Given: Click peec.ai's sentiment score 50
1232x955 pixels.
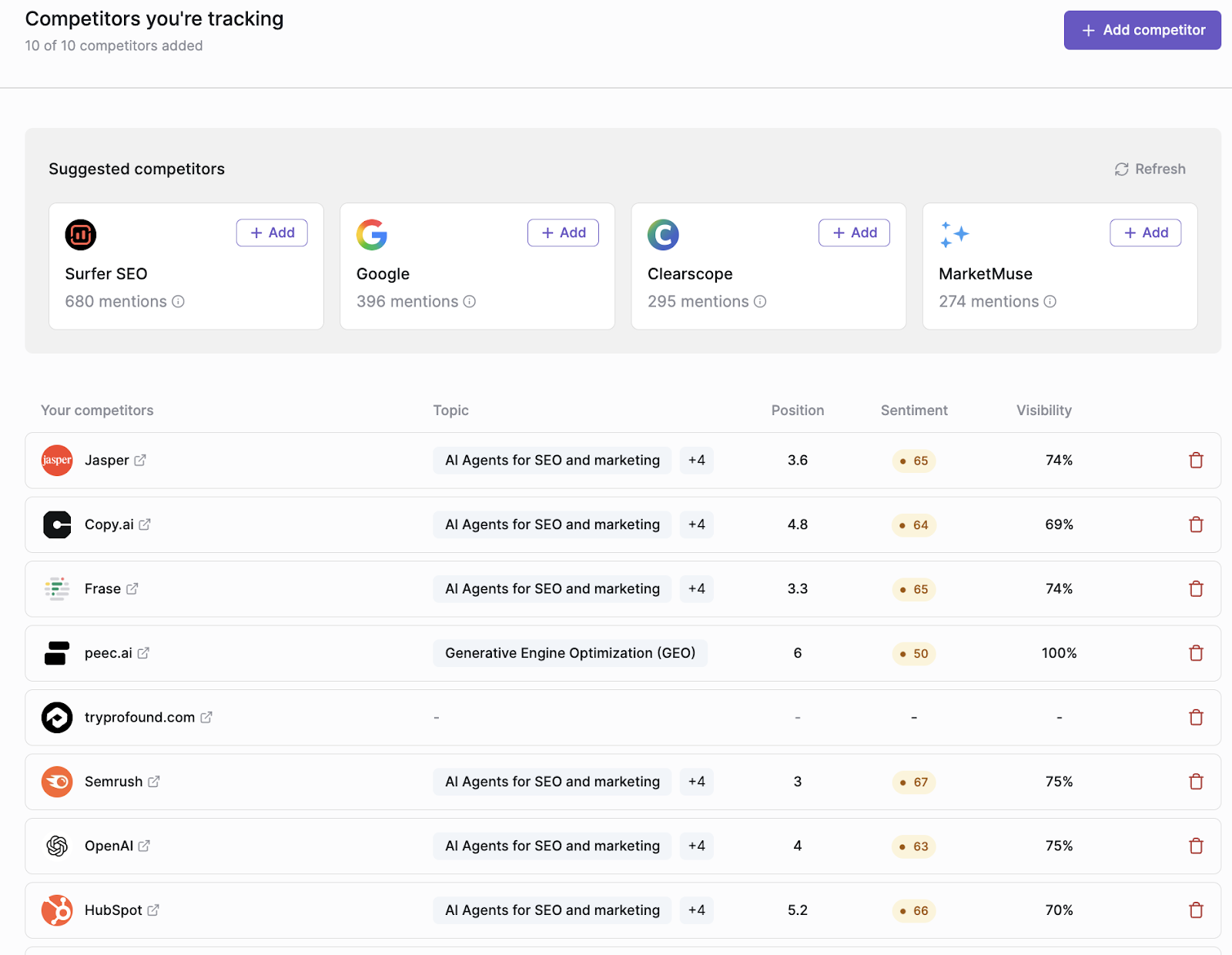Looking at the screenshot, I should 914,654.
